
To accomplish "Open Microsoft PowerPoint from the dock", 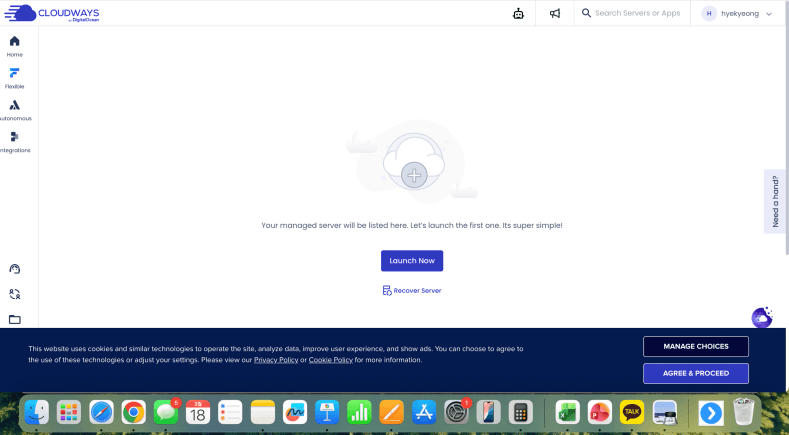I will [600, 413].
